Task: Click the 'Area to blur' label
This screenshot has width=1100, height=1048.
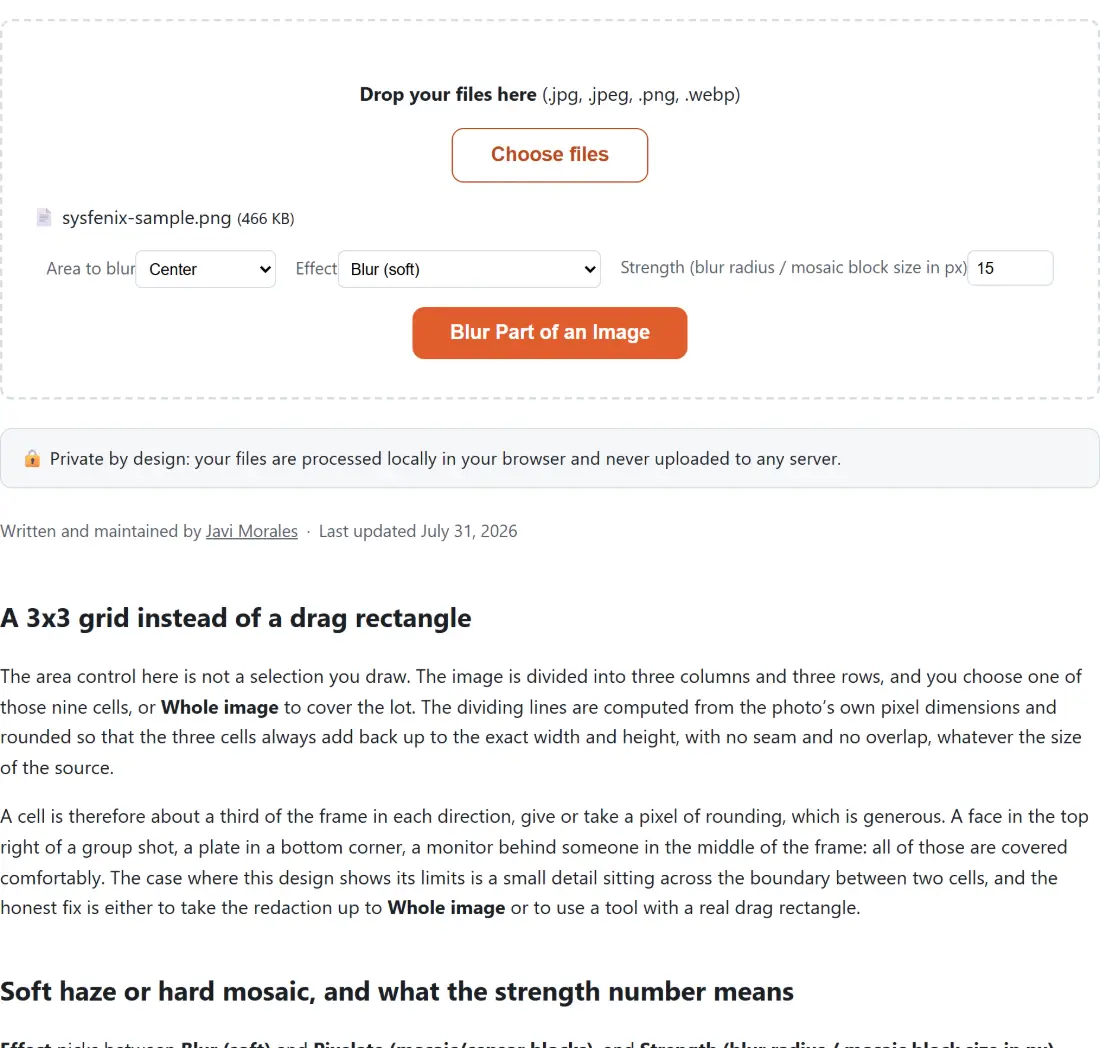Action: tap(90, 269)
